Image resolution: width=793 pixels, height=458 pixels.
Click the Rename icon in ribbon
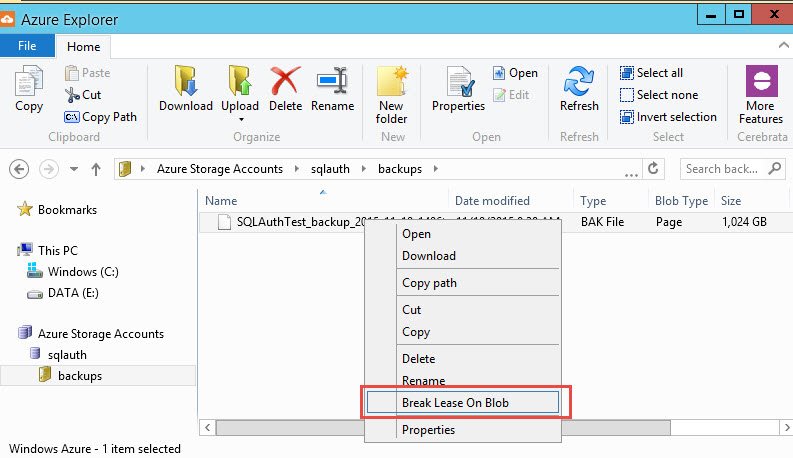(x=332, y=81)
